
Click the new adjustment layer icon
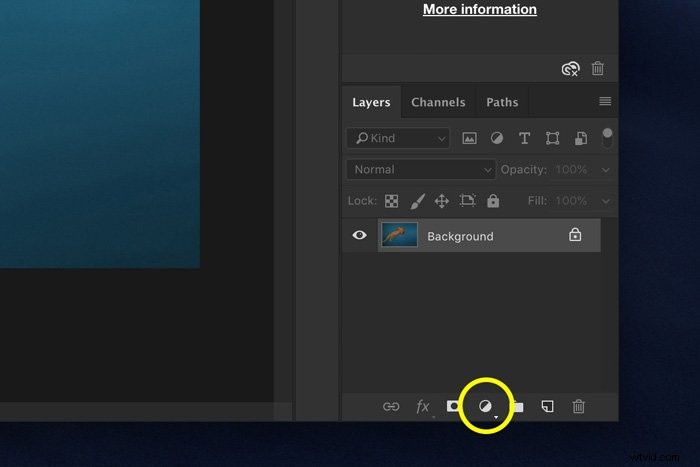[485, 406]
